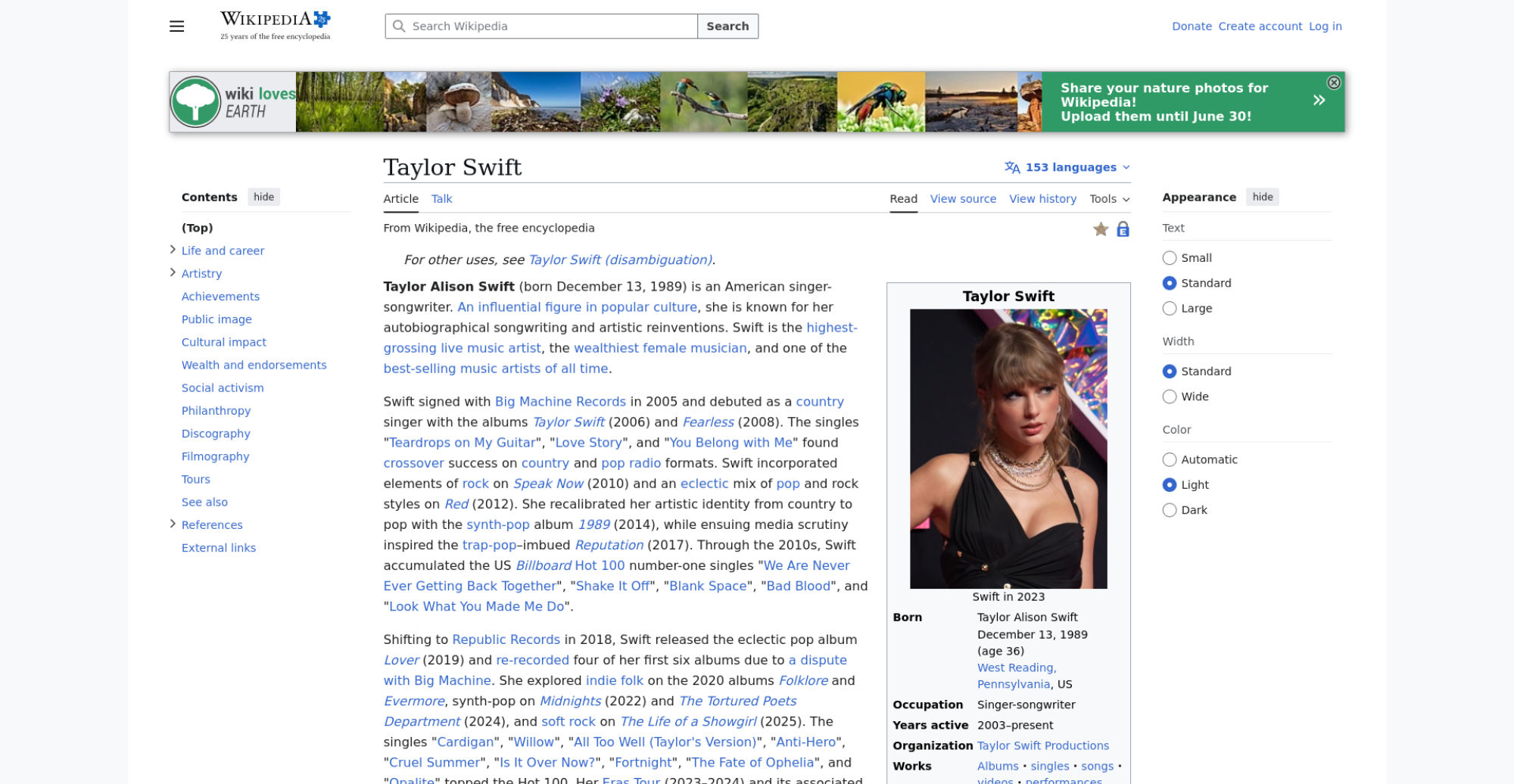Open the Tools dropdown menu
Screen dimensions: 1514x784
click(1110, 199)
